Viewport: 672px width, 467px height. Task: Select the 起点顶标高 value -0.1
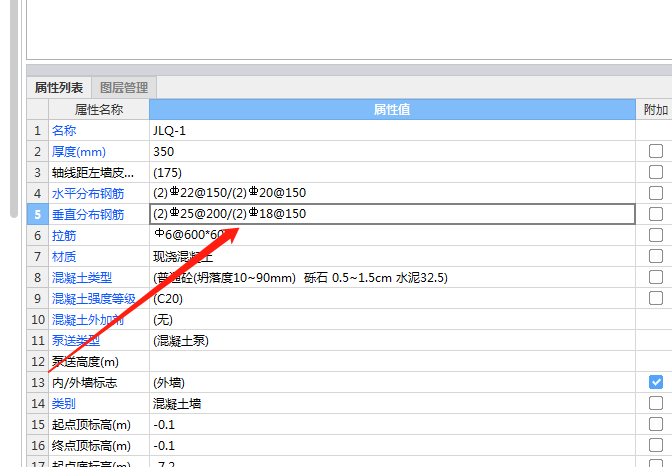392,424
